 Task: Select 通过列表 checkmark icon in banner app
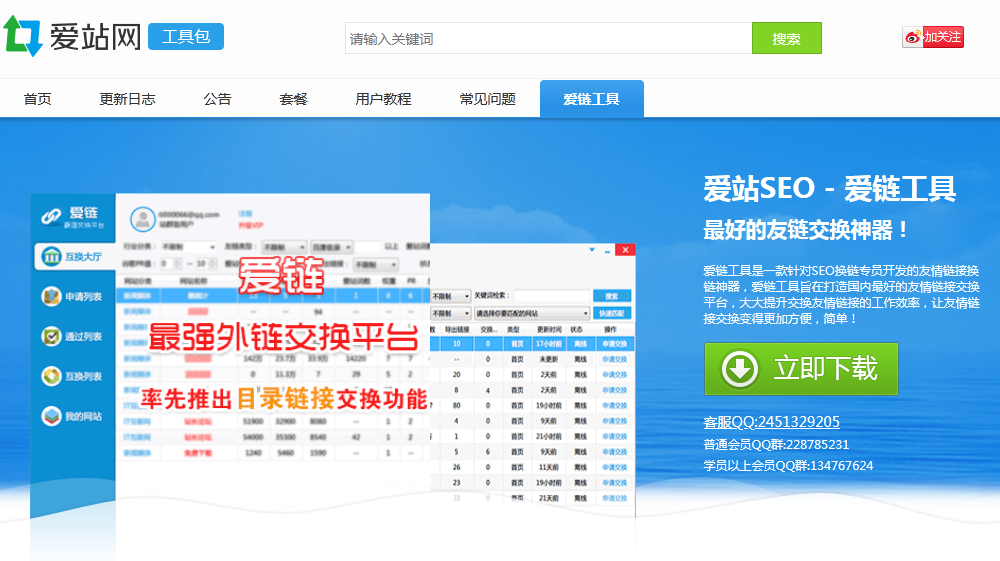pos(51,336)
